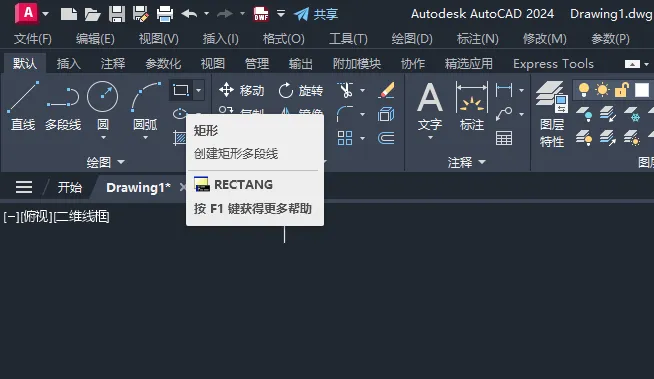Toggle current layer lock padlock
The width and height of the screenshot is (654, 379).
[621, 90]
